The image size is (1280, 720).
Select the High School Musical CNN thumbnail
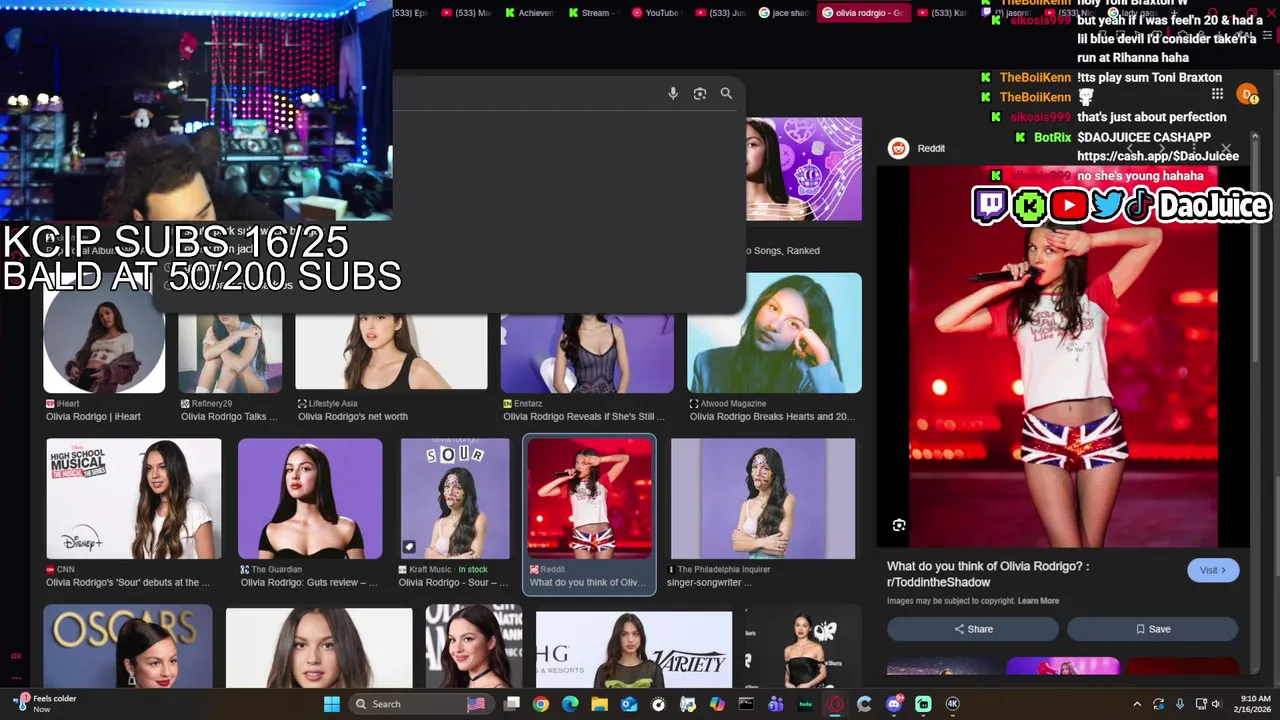(x=134, y=498)
